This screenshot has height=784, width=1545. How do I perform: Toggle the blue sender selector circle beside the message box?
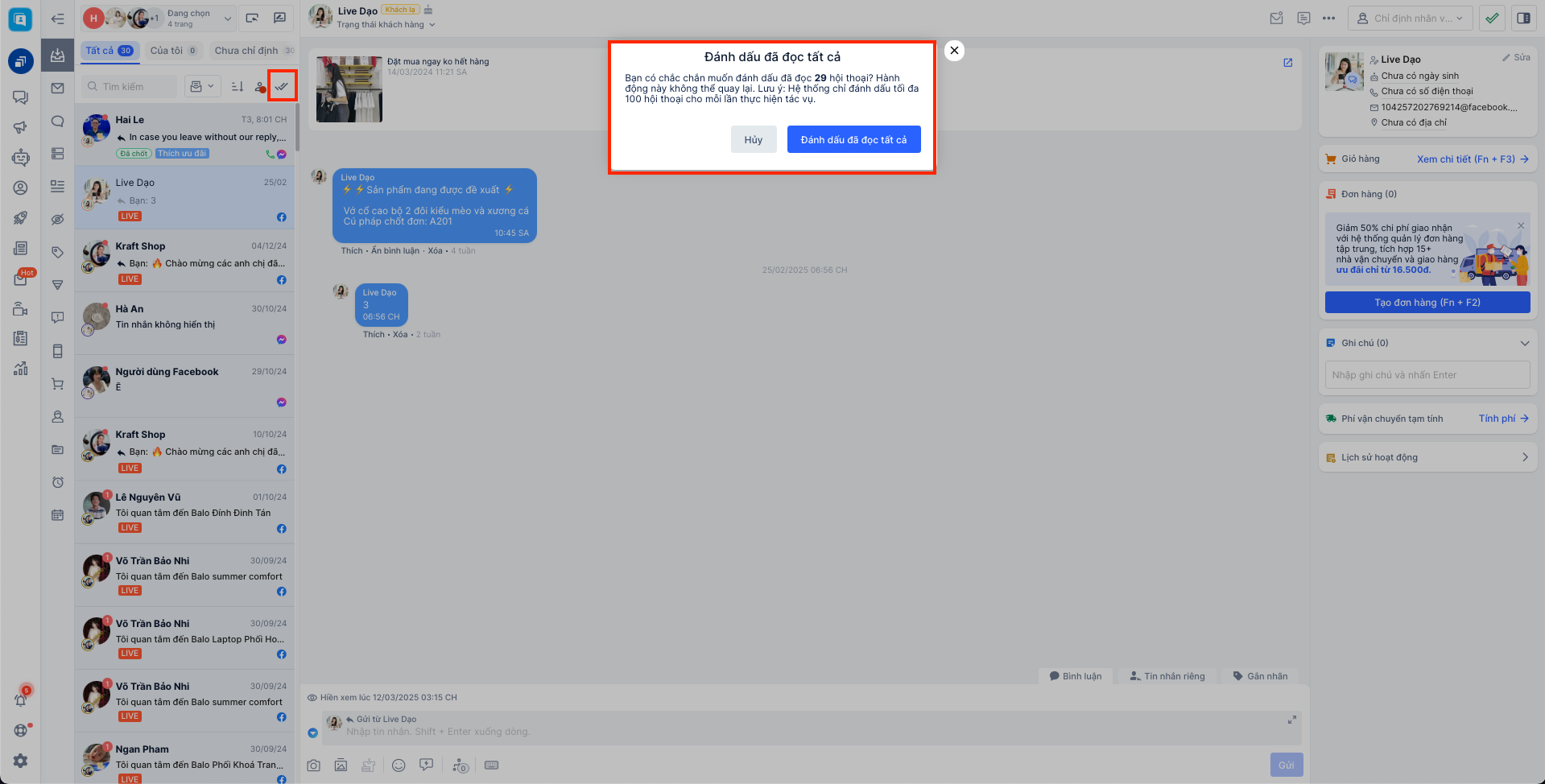[312, 732]
